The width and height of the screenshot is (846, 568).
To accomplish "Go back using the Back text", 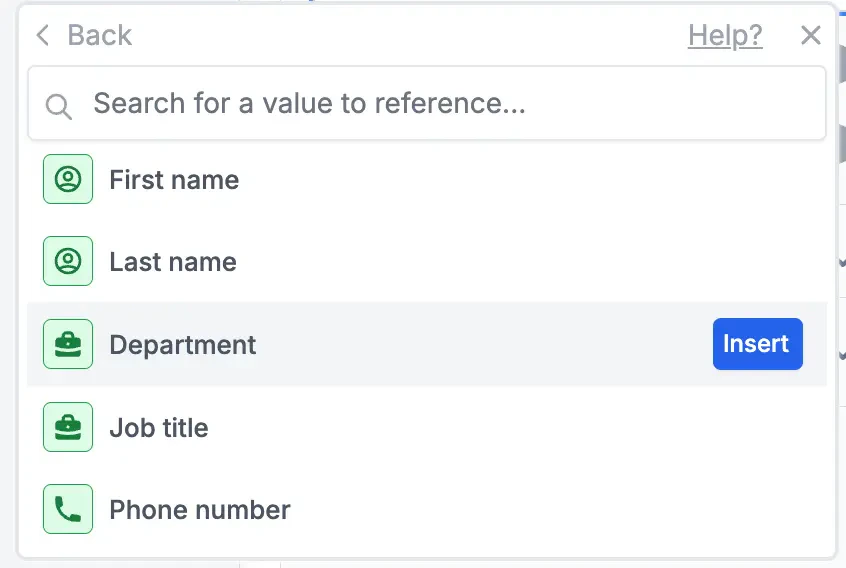I will click(x=99, y=36).
